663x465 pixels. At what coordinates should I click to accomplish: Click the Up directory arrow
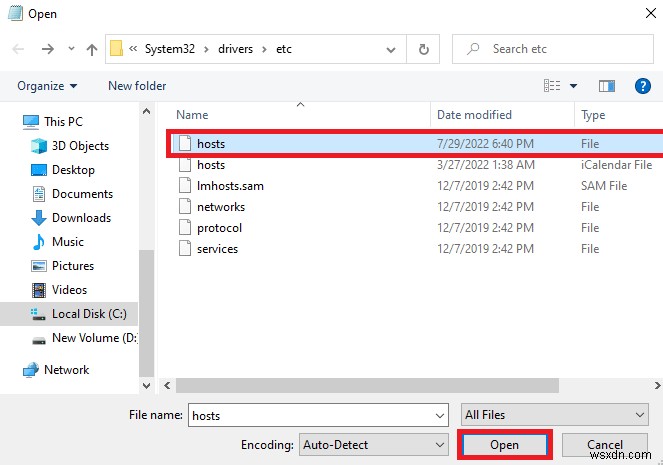(92, 48)
